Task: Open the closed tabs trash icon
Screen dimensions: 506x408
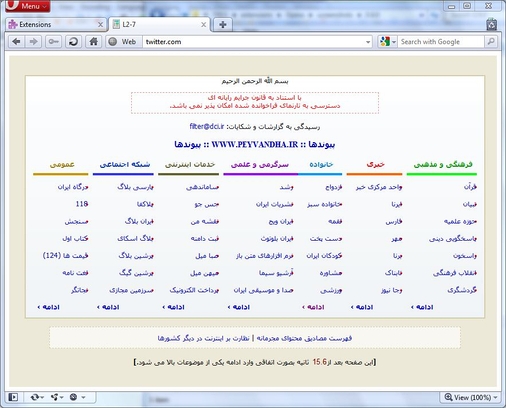Action: [x=492, y=24]
